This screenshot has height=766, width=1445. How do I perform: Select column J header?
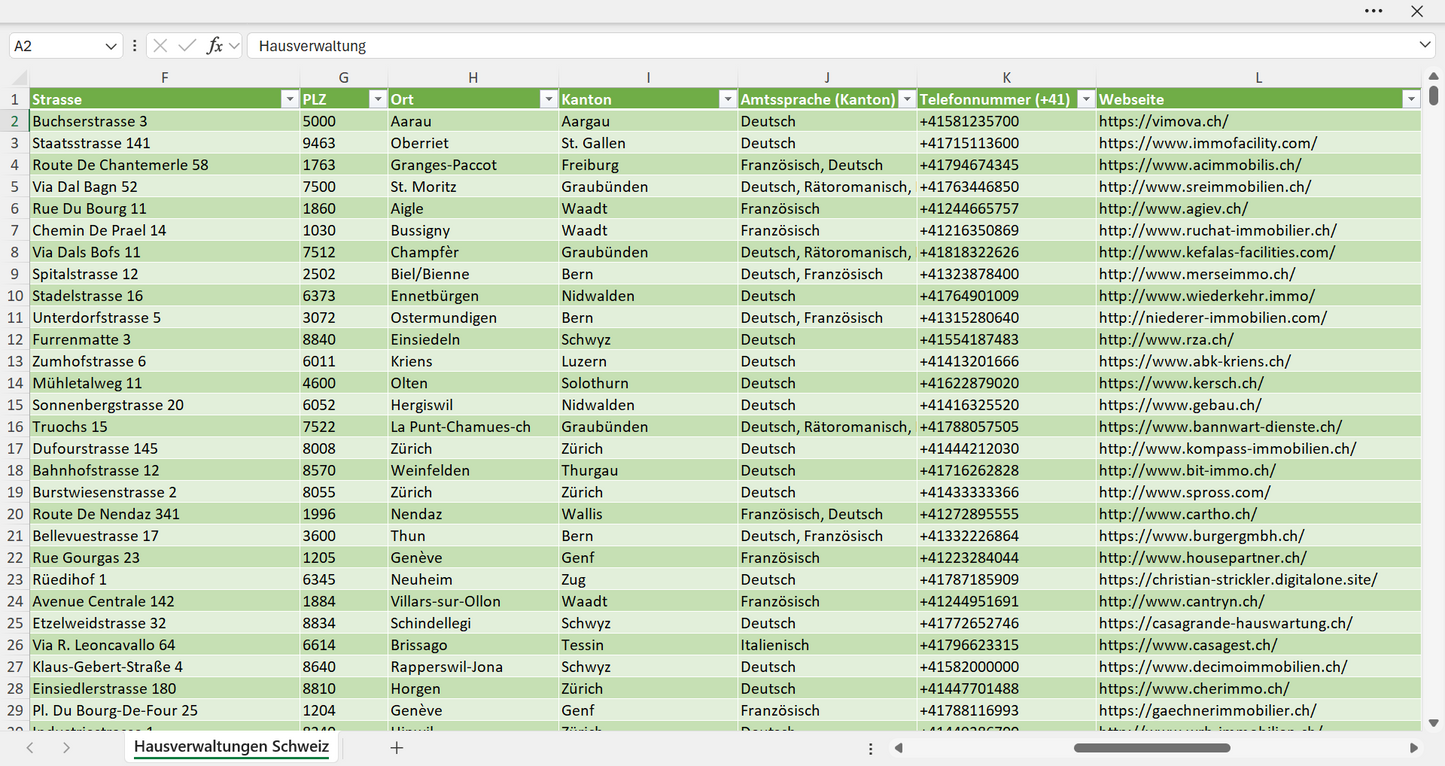tap(827, 78)
